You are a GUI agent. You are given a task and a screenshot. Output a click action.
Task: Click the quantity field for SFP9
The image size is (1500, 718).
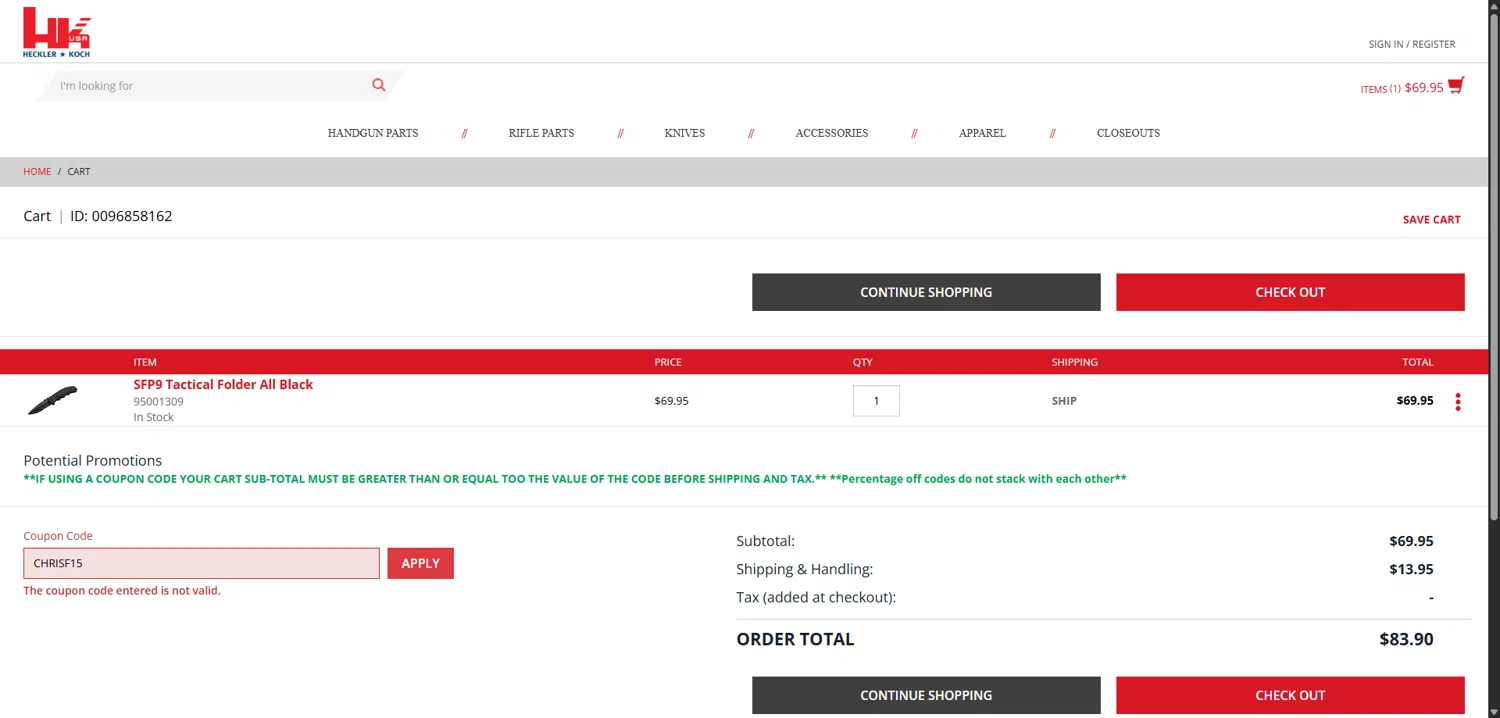pyautogui.click(x=876, y=401)
